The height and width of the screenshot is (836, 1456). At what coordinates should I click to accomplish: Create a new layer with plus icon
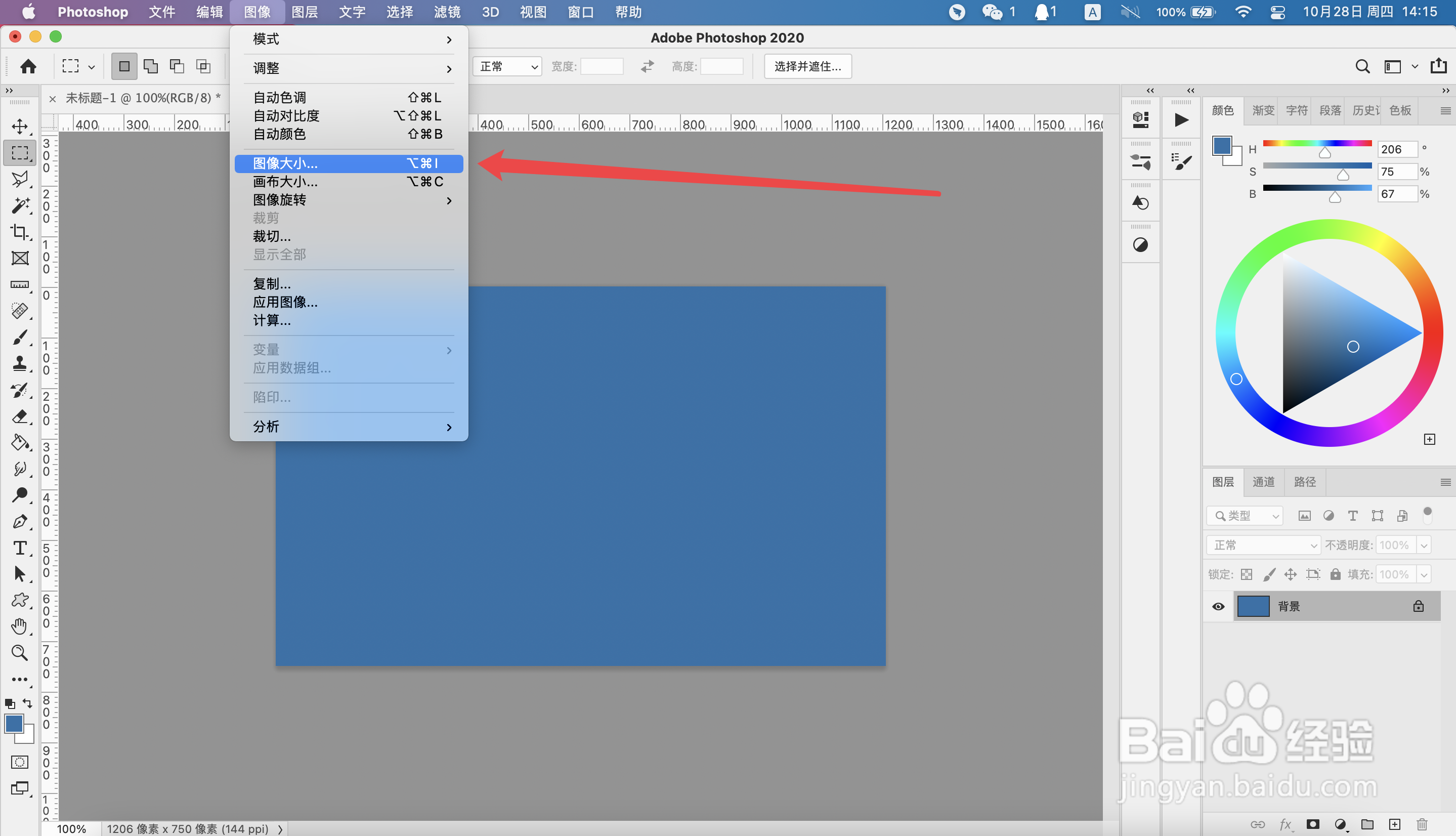tap(1395, 824)
